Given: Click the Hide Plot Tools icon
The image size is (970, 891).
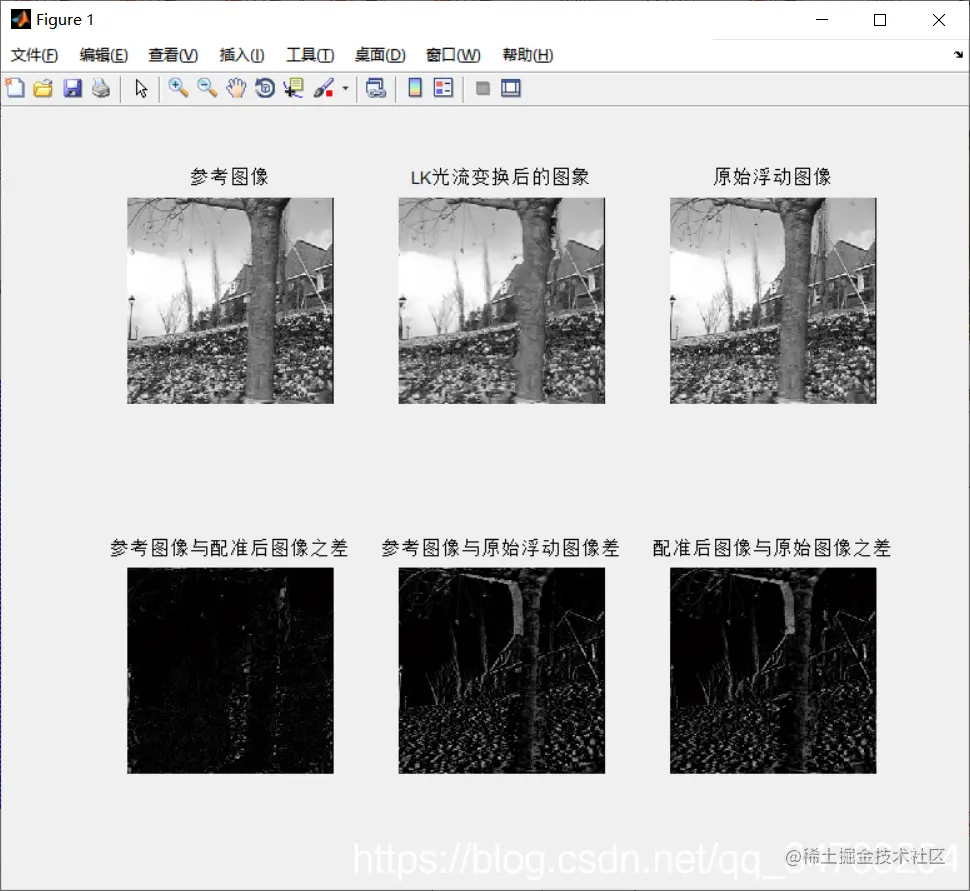Looking at the screenshot, I should 483,88.
